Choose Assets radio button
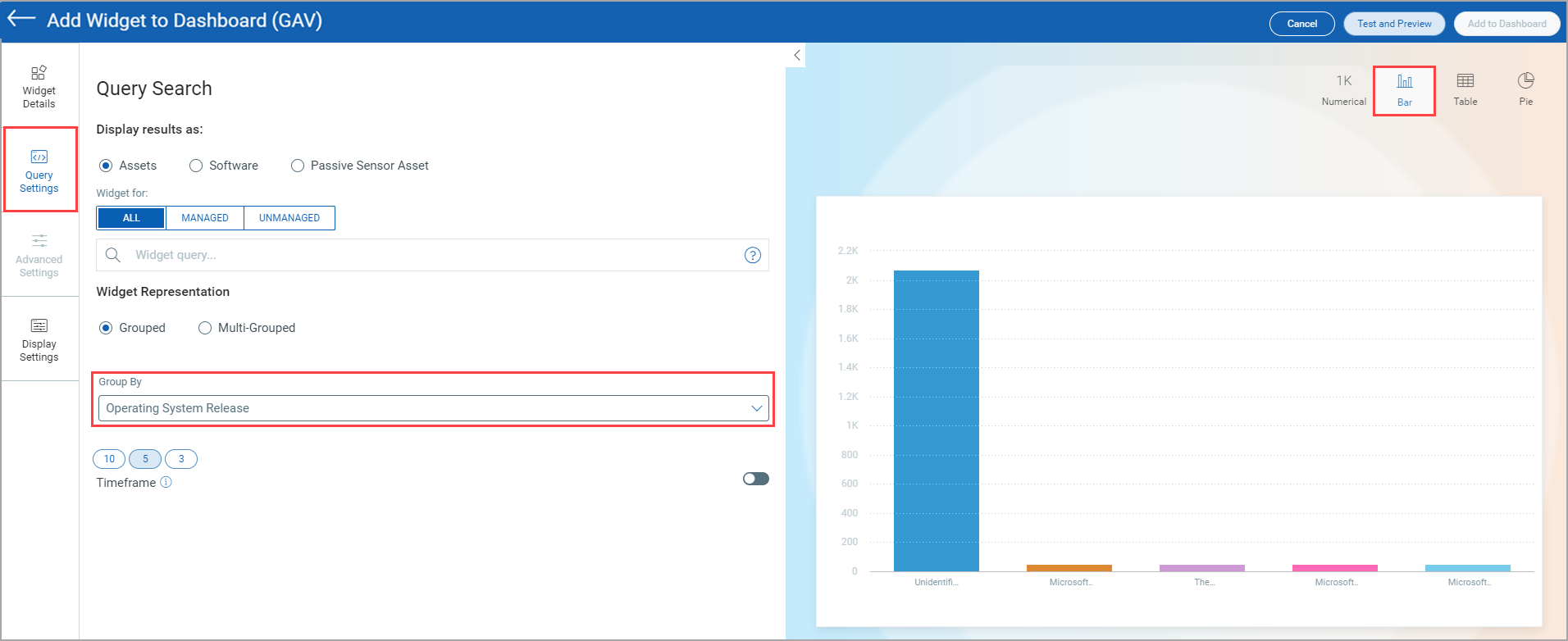 click(106, 166)
